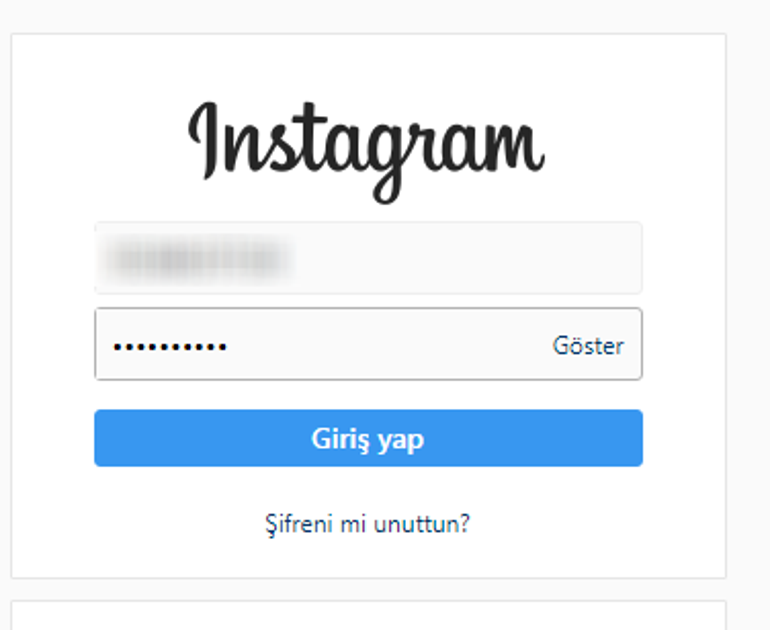Focus the password field with dots
The width and height of the screenshot is (770, 630).
368,344
